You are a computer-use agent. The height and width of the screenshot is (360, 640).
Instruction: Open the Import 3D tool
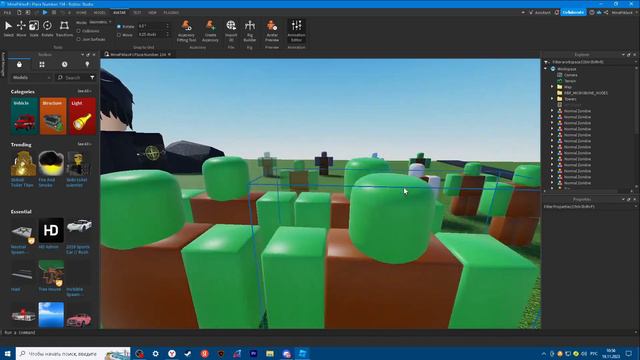(231, 31)
